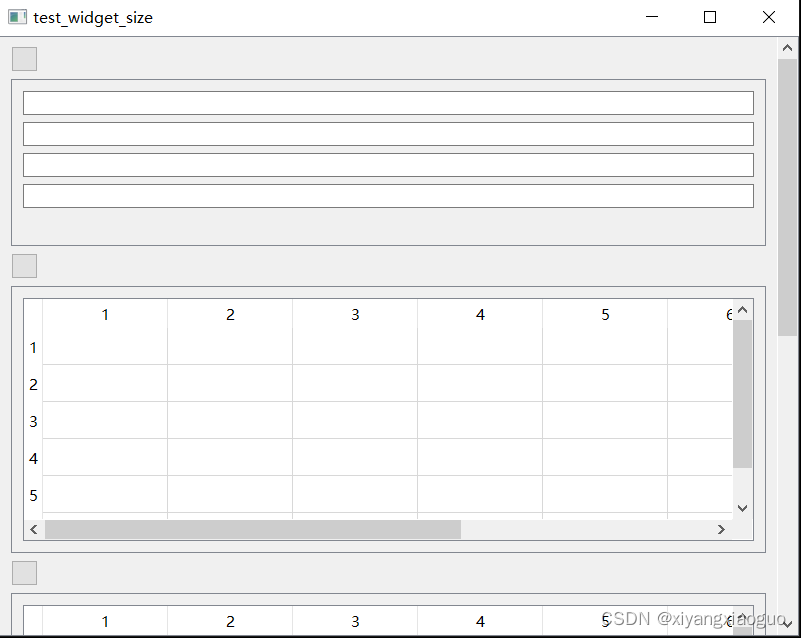Select column header 2 in second table
Viewport: 801px width, 638px height.
tap(230, 621)
